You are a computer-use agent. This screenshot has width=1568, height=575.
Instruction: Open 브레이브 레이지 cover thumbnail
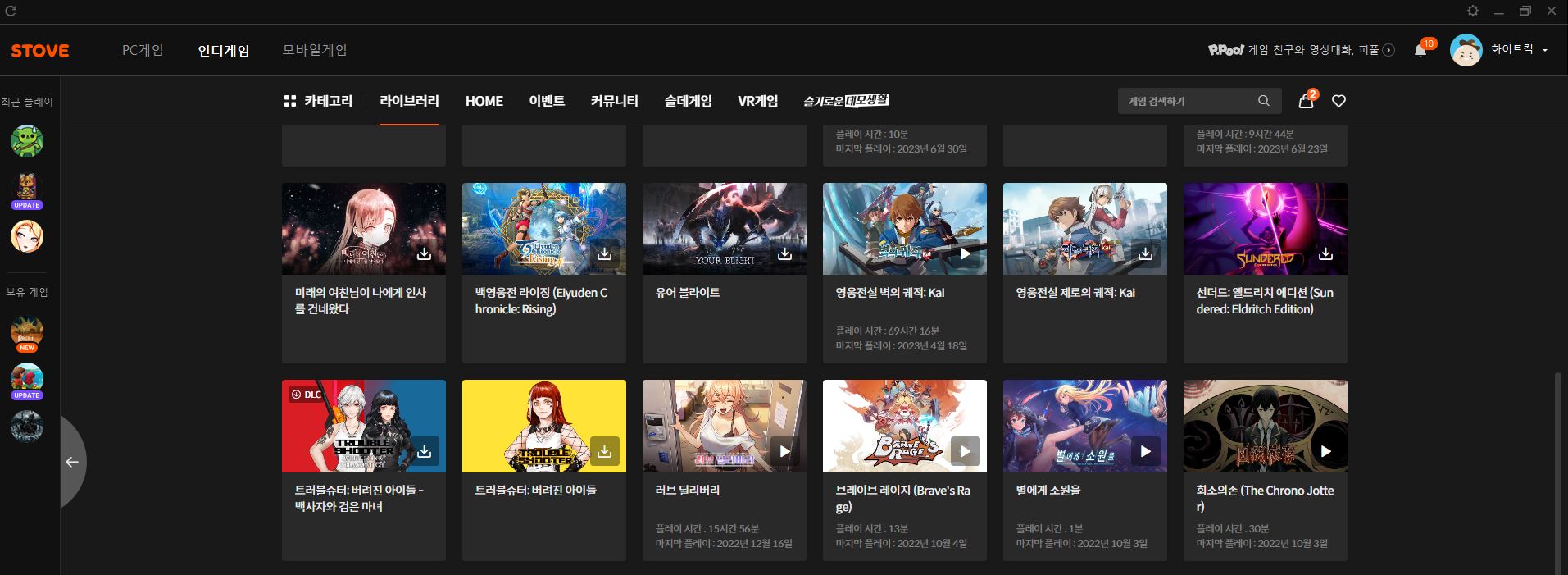pos(905,426)
